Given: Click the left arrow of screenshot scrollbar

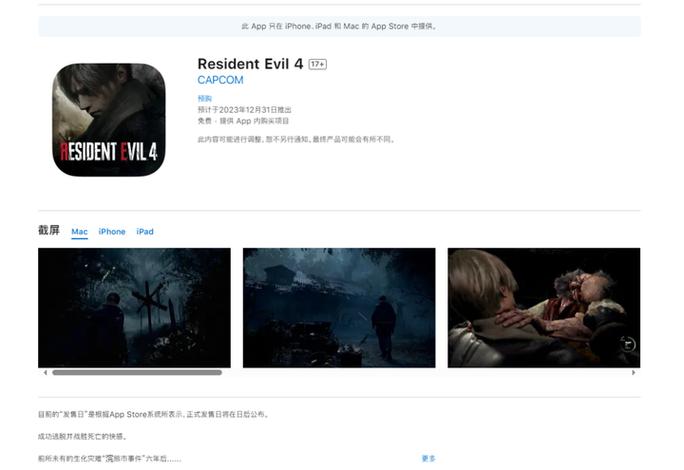Looking at the screenshot, I should tap(45, 373).
